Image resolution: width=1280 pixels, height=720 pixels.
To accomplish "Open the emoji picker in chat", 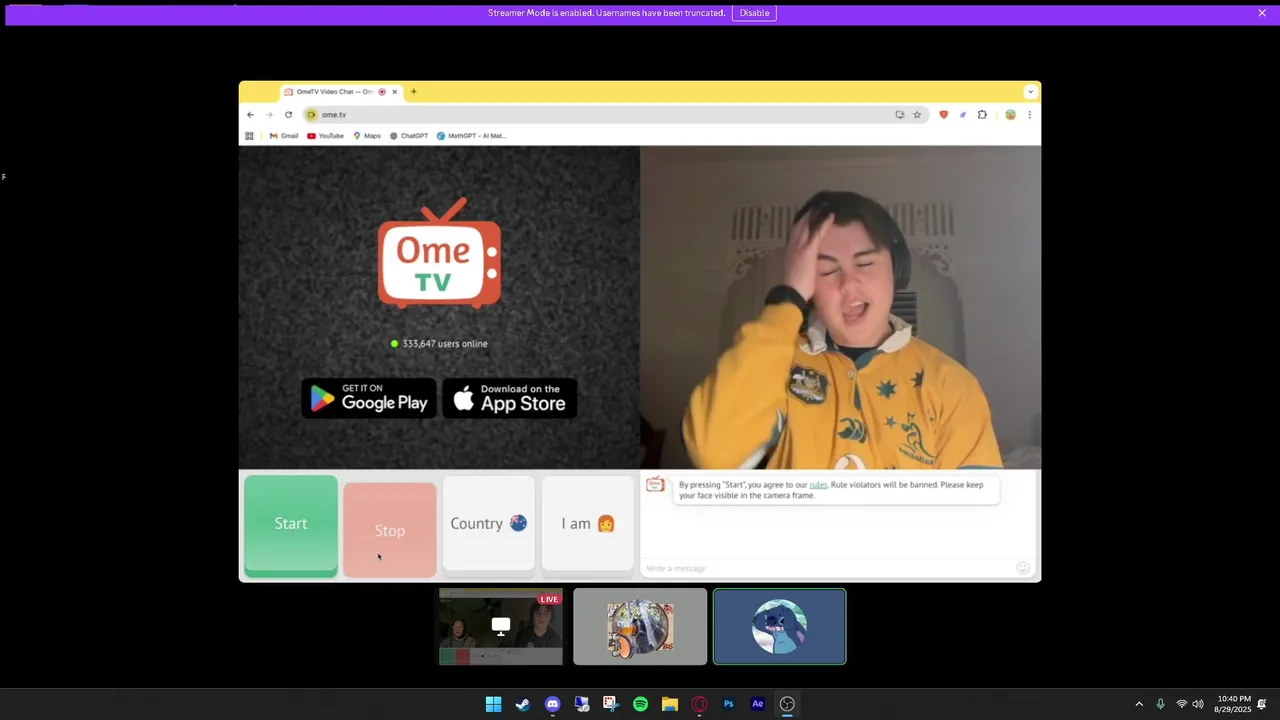I will tap(1023, 568).
